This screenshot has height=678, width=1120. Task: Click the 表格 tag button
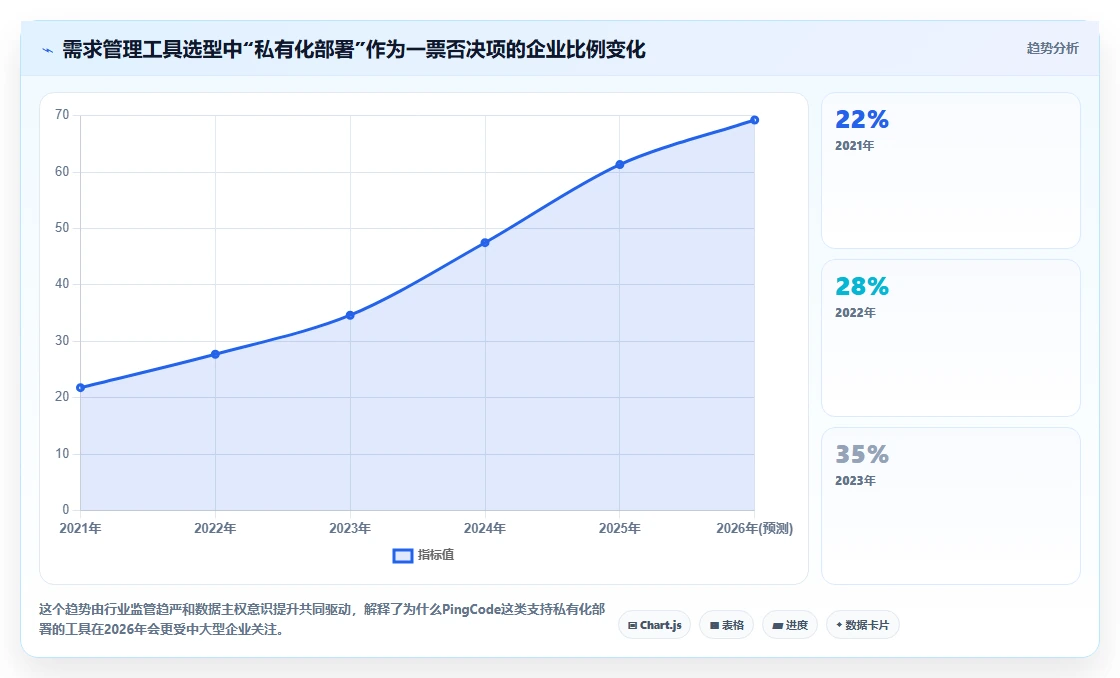(x=726, y=625)
